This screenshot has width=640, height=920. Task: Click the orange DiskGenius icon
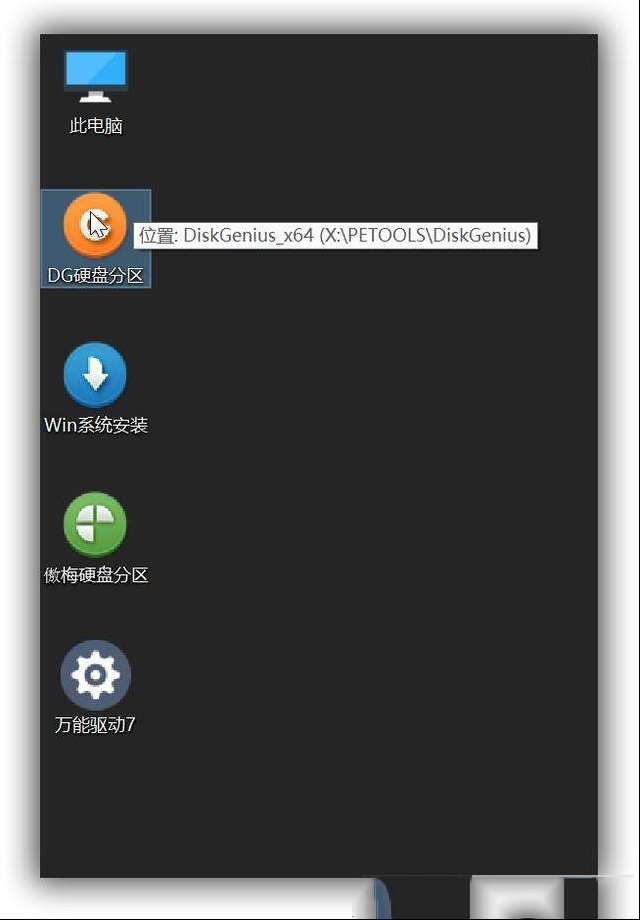(x=95, y=225)
